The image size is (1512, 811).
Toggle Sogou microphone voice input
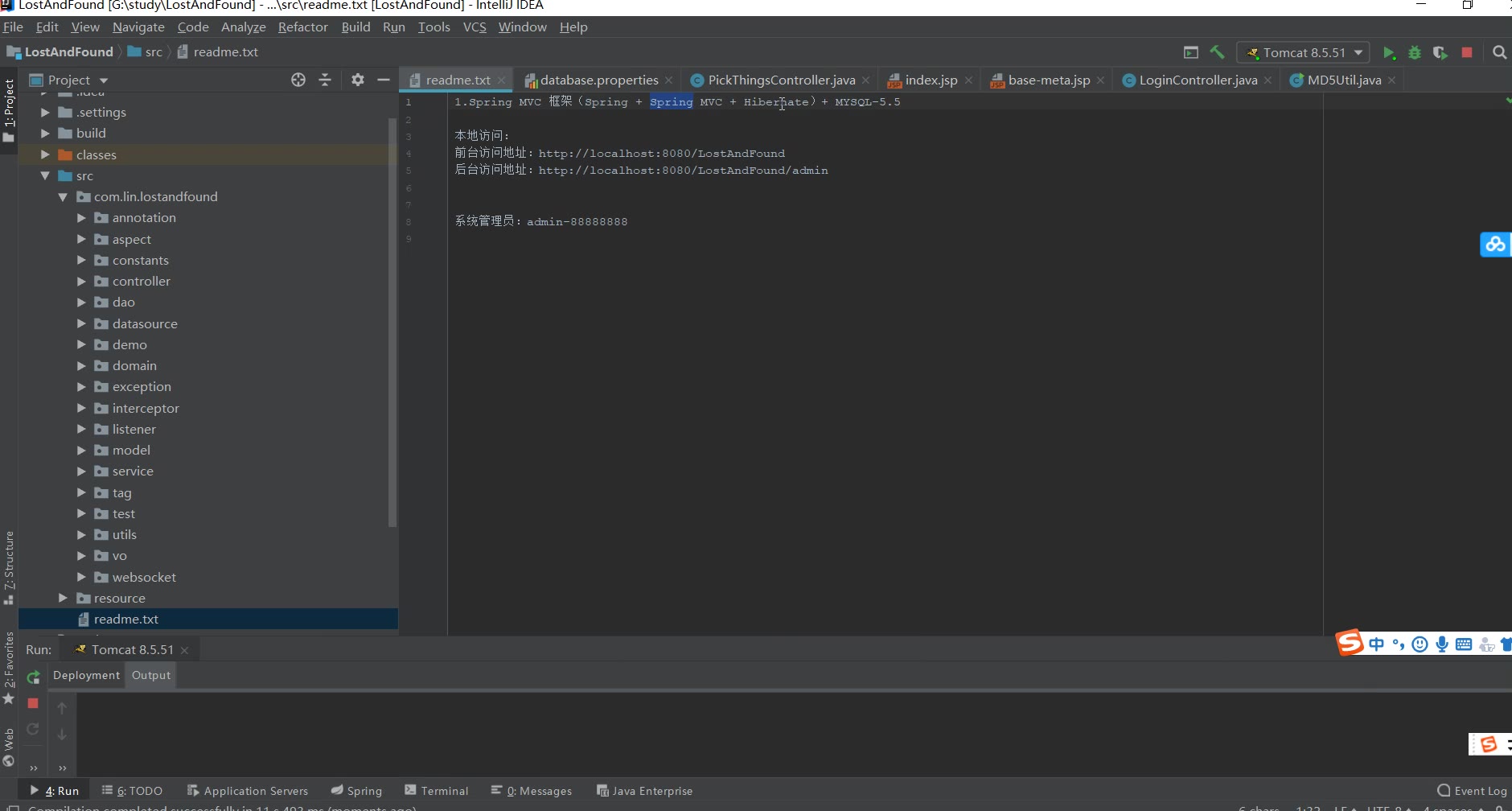click(x=1442, y=644)
